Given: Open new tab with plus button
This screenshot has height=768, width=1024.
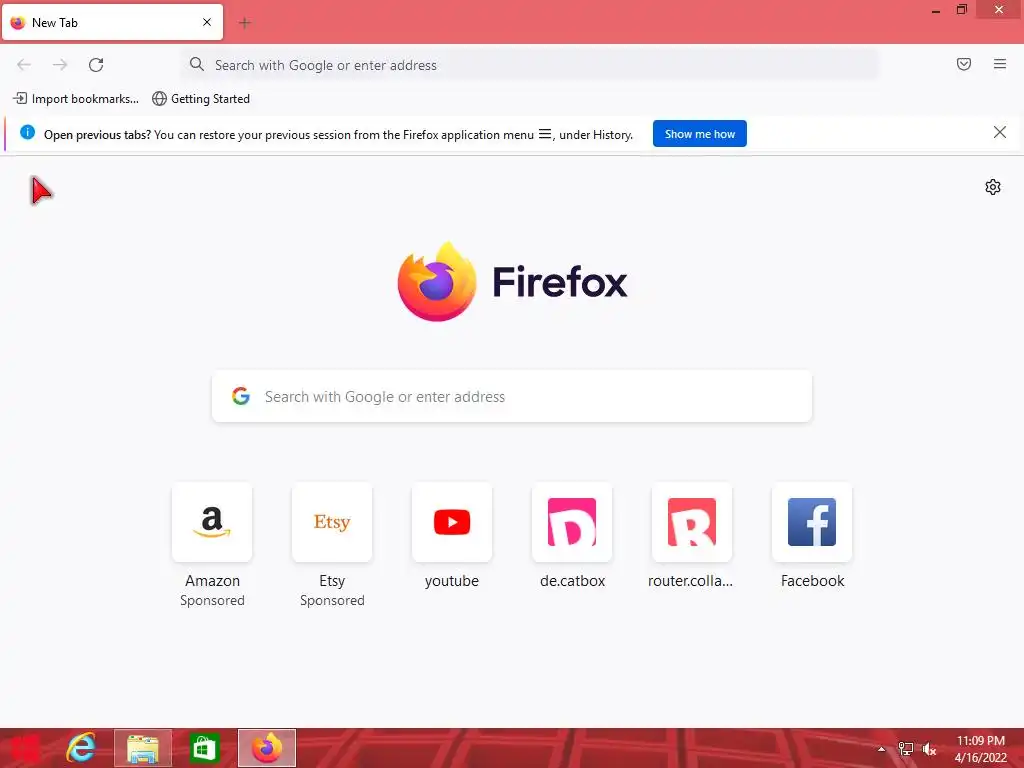Looking at the screenshot, I should tap(245, 23).
